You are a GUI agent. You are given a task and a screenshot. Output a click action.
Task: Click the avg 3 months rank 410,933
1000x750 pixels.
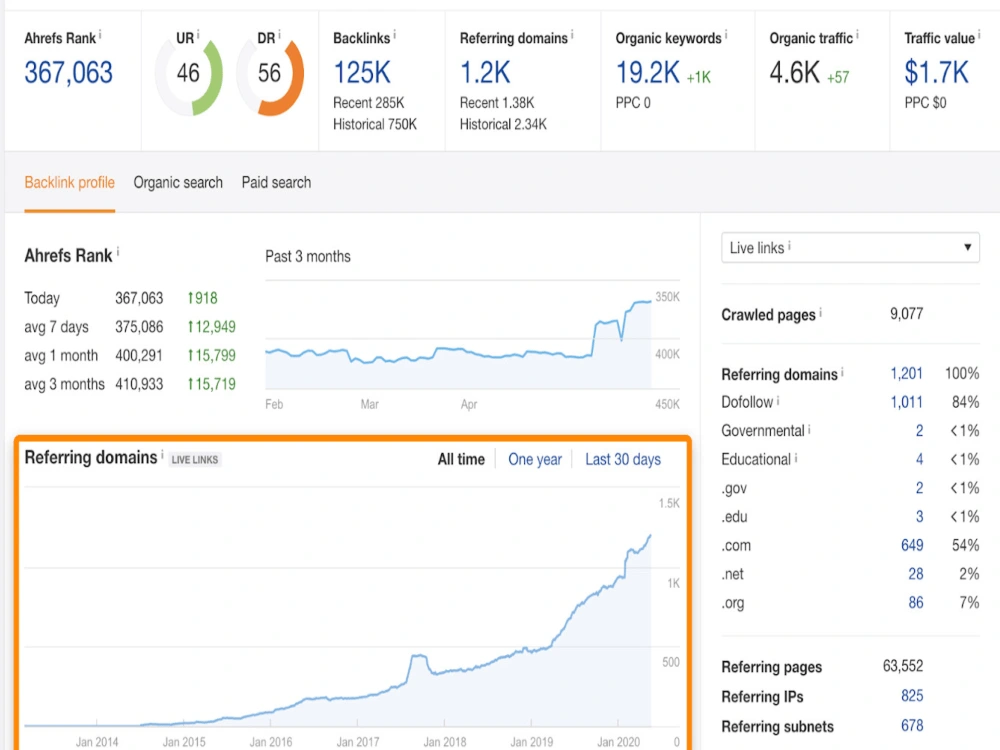pos(139,384)
